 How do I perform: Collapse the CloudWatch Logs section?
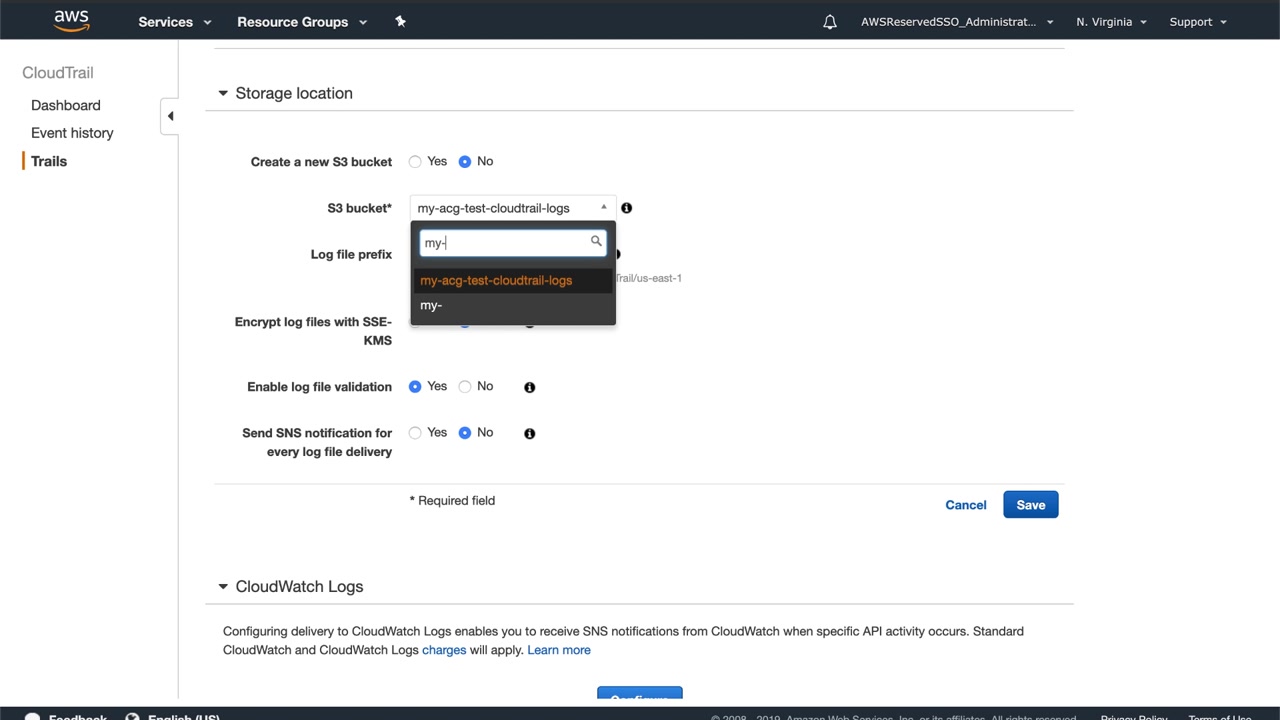(x=223, y=587)
